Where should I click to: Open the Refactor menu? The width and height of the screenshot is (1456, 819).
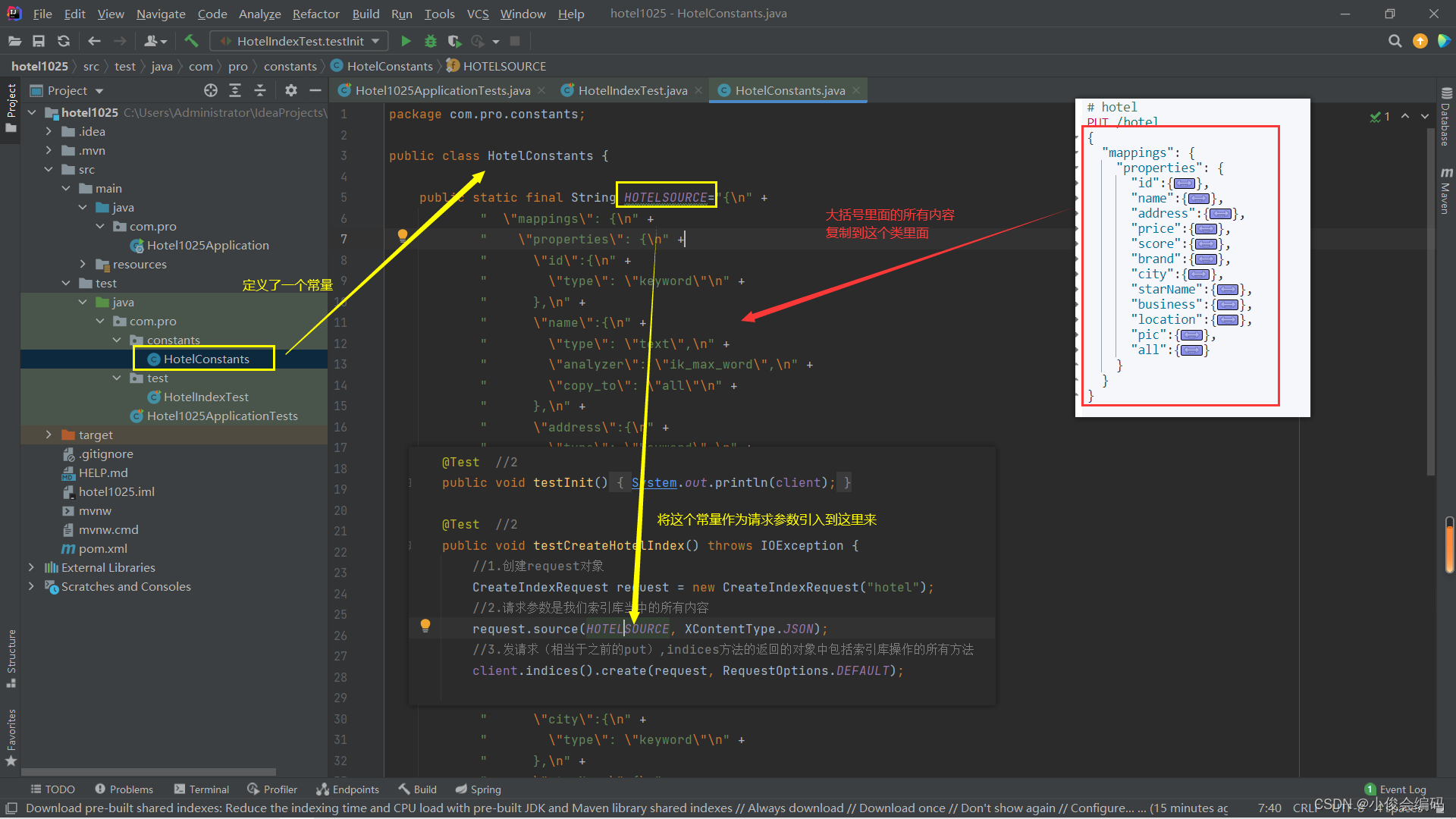tap(315, 14)
